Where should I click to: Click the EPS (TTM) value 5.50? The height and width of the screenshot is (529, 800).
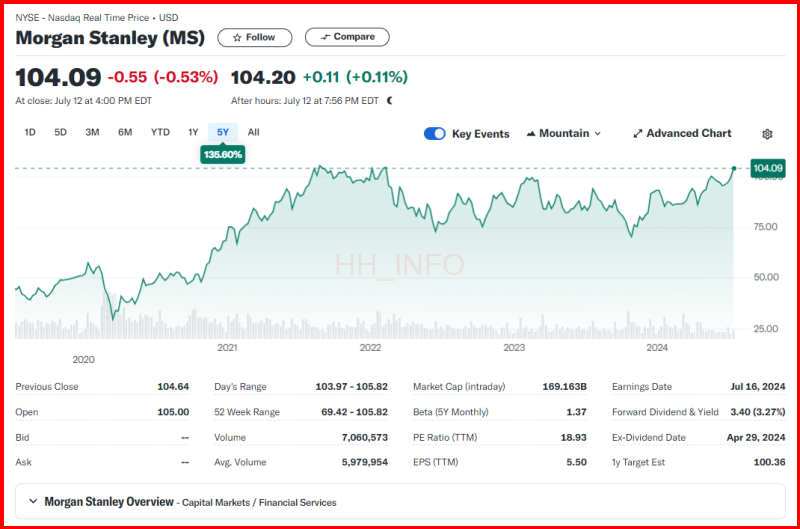(577, 462)
